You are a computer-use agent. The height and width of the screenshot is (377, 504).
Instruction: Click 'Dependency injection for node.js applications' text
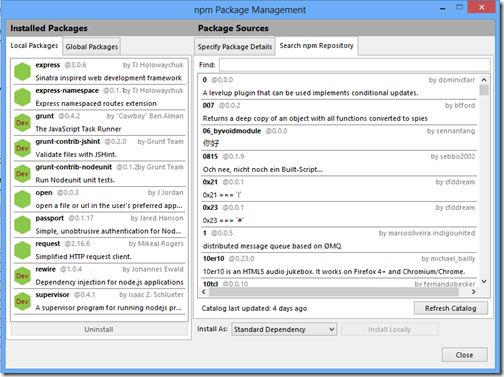pyautogui.click(x=109, y=282)
